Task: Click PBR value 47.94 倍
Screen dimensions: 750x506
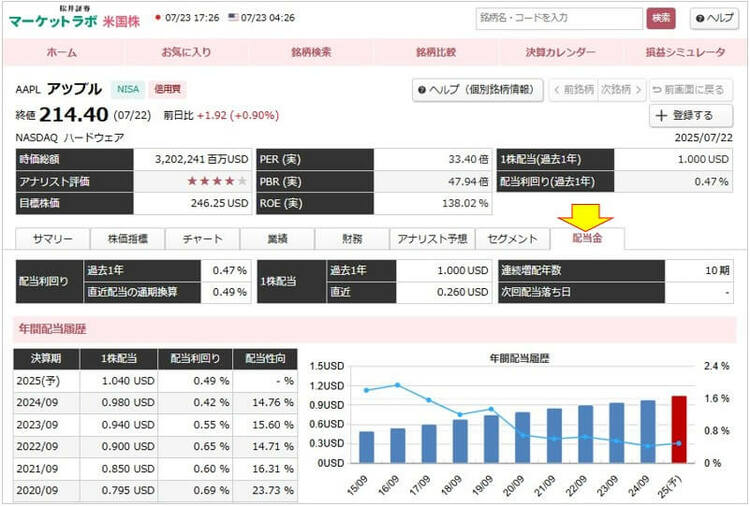Action: tap(468, 181)
